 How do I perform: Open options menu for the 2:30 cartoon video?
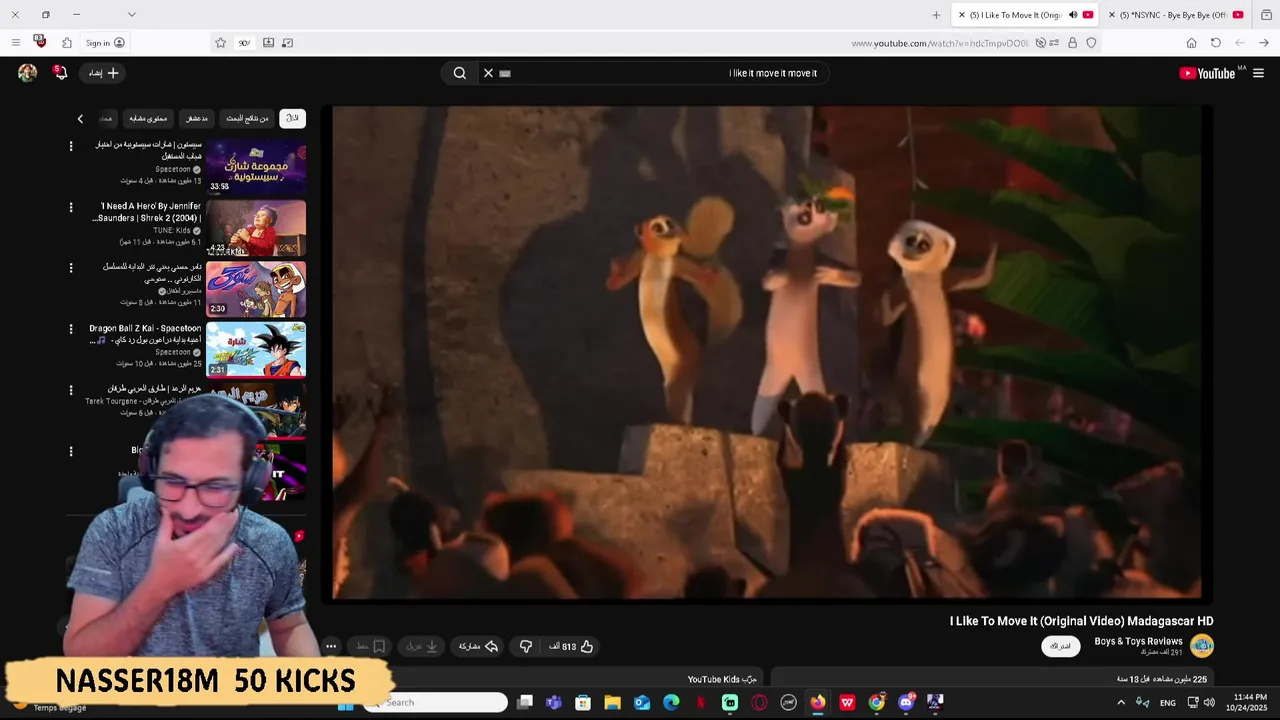[x=70, y=268]
